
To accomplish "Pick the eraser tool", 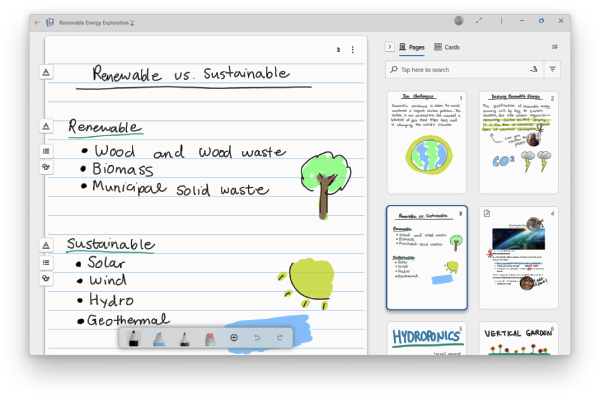I will 210,339.
